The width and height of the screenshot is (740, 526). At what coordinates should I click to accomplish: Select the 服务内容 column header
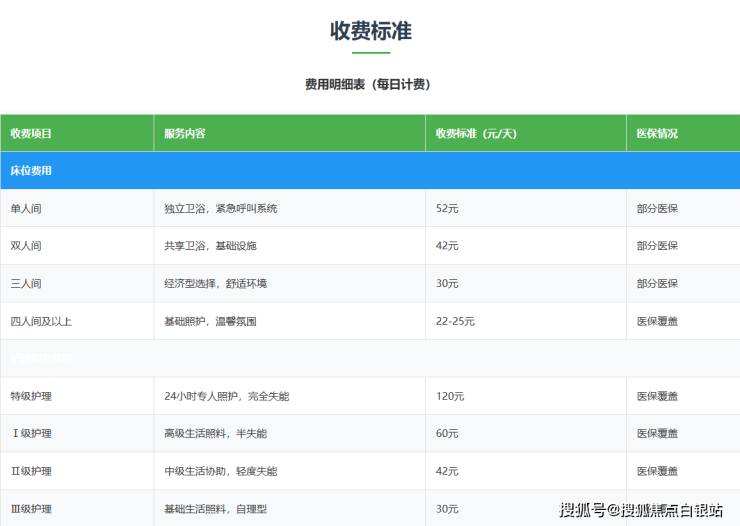click(184, 133)
